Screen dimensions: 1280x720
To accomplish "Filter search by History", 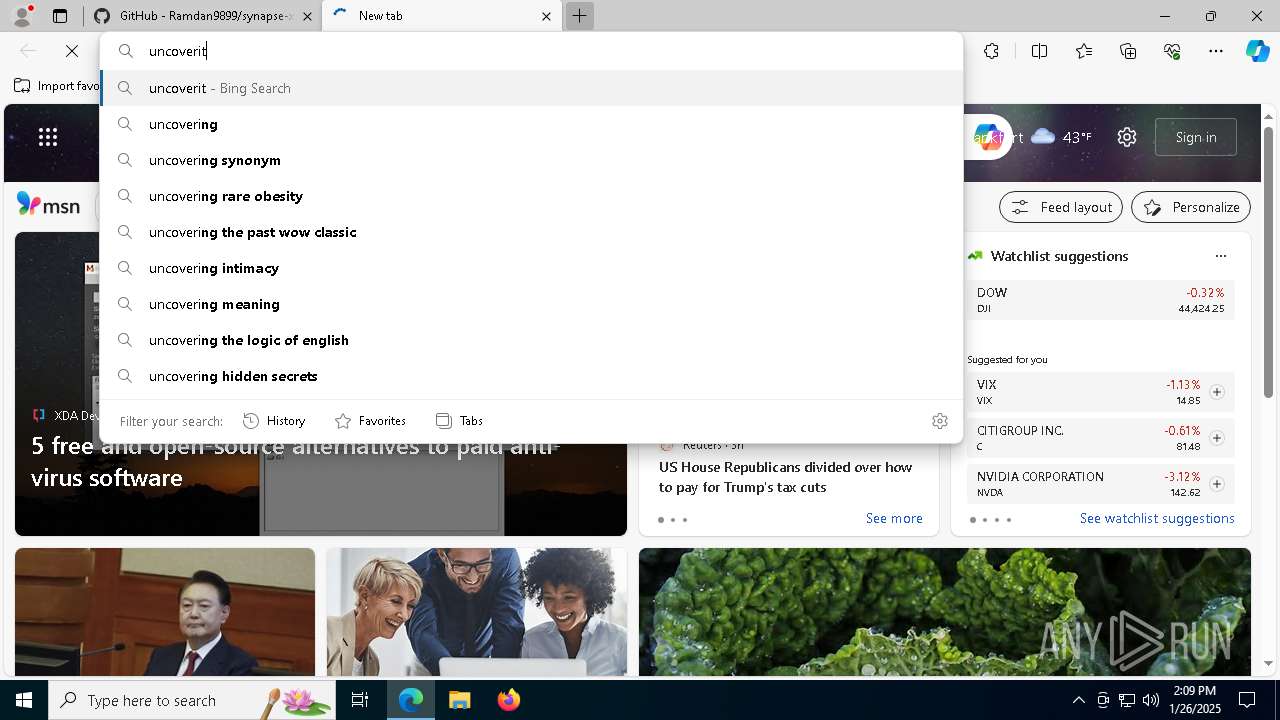I will click(x=275, y=421).
